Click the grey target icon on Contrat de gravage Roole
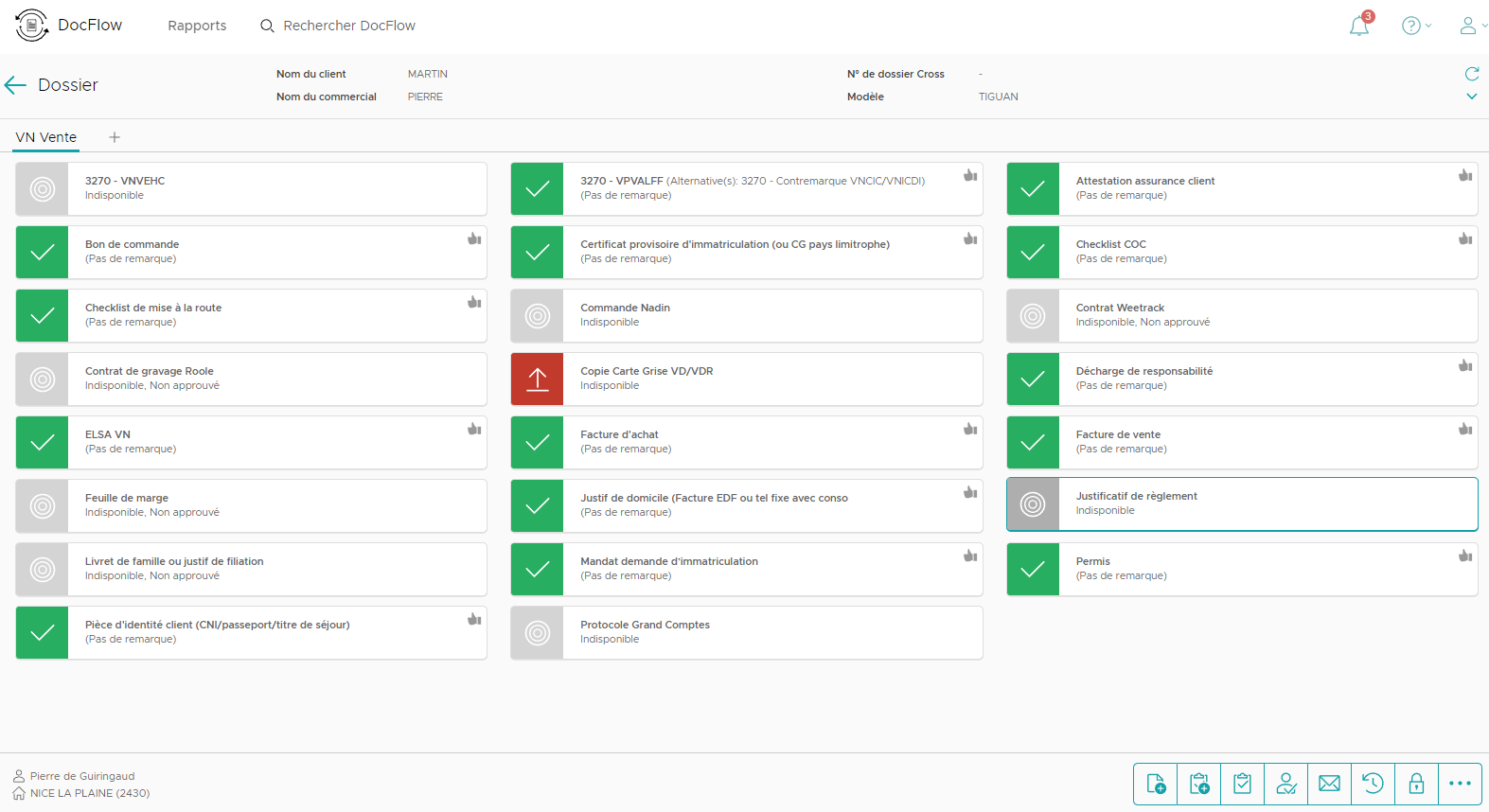Screen dimensions: 1489x812 pyautogui.click(x=42, y=380)
